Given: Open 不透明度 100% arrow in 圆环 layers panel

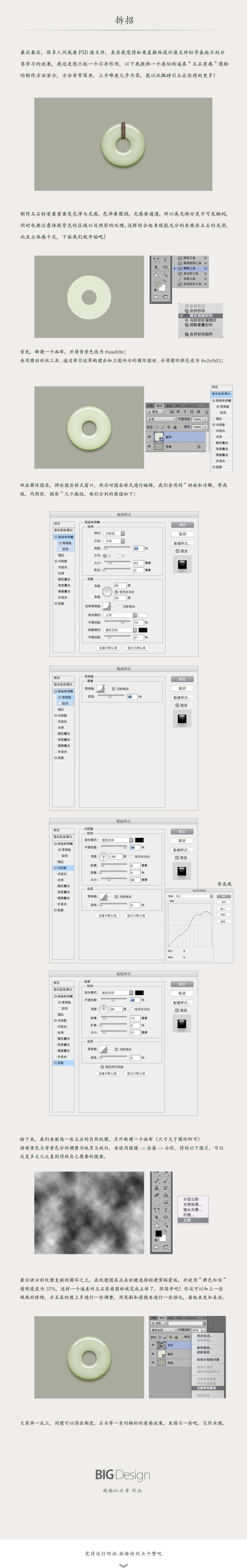Looking at the screenshot, I should 206,419.
